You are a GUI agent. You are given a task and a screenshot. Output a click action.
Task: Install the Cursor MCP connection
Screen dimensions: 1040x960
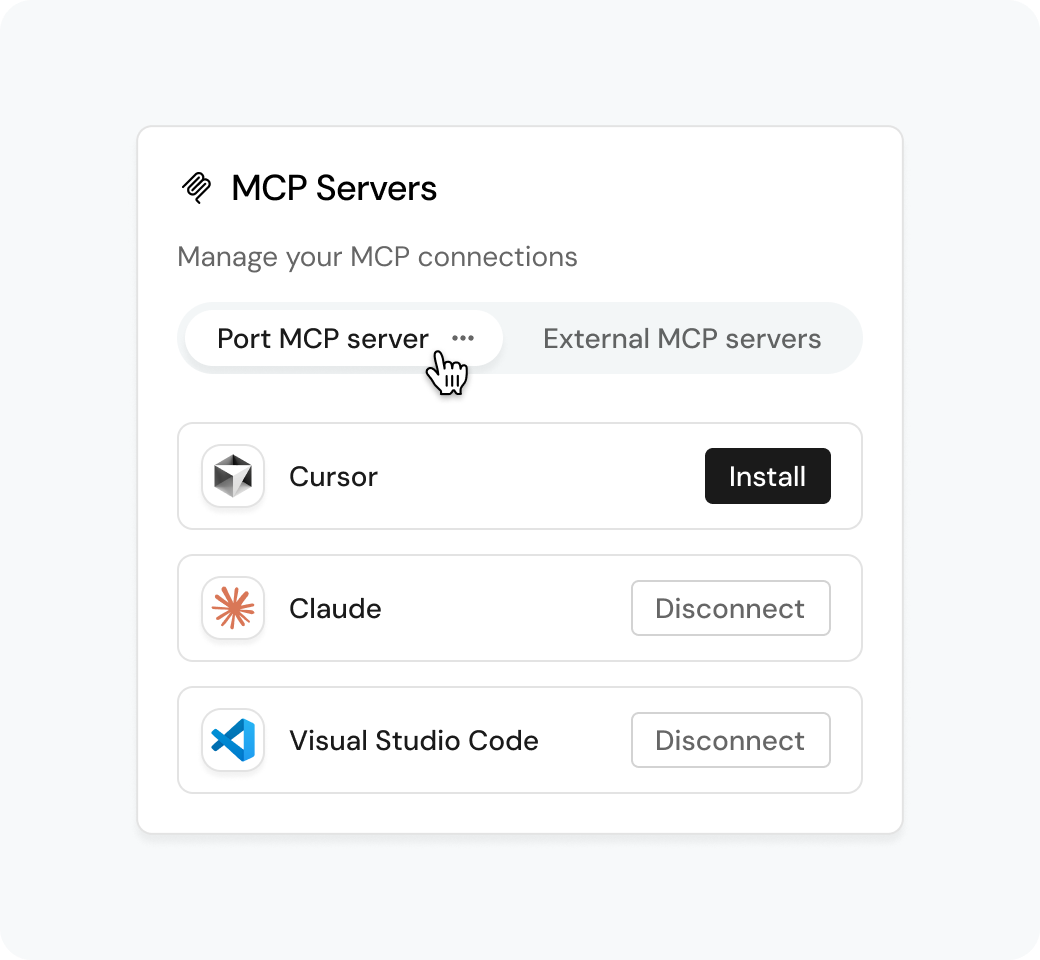(x=767, y=476)
